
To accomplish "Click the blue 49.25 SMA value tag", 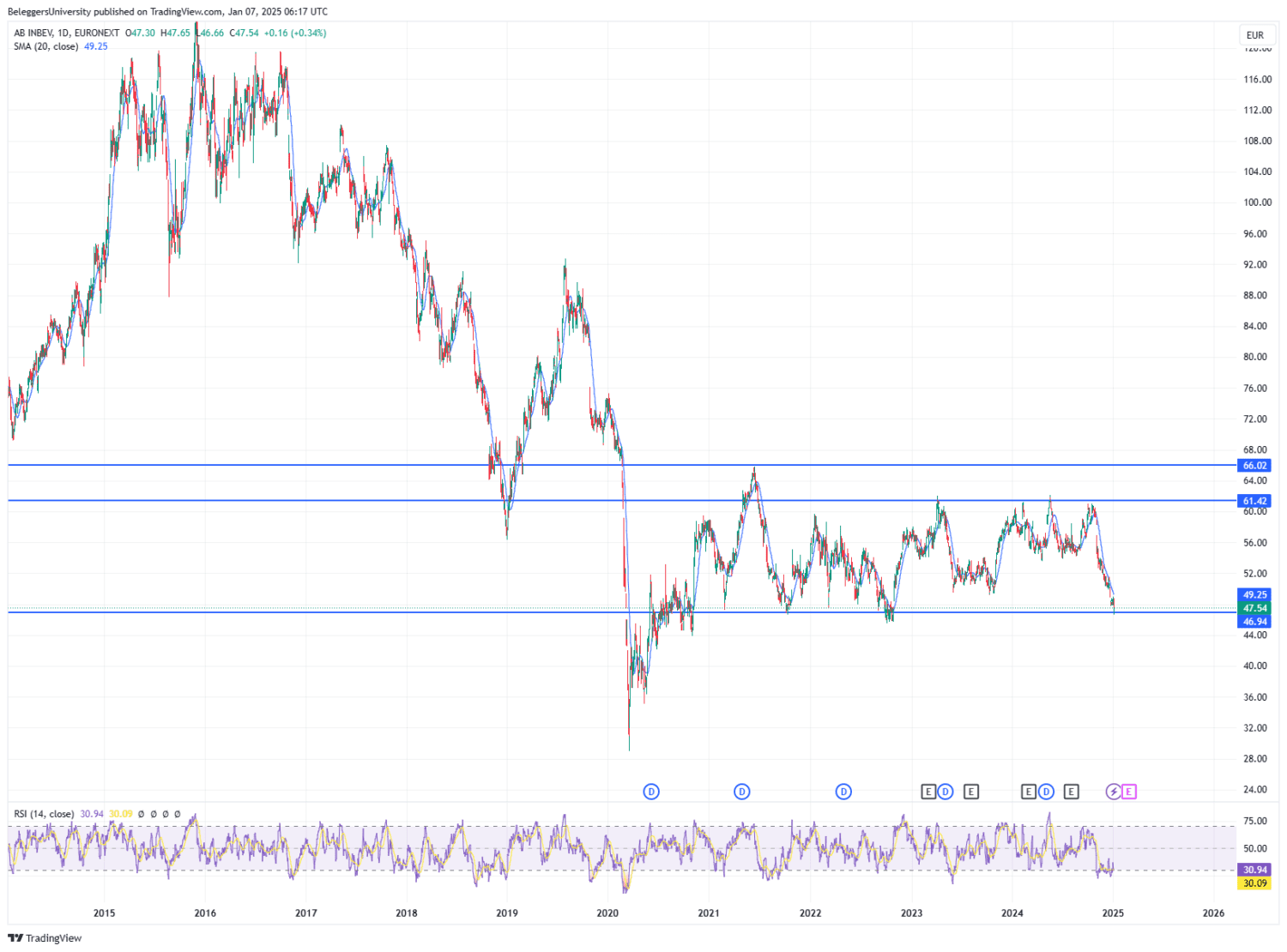I will pos(1254,594).
